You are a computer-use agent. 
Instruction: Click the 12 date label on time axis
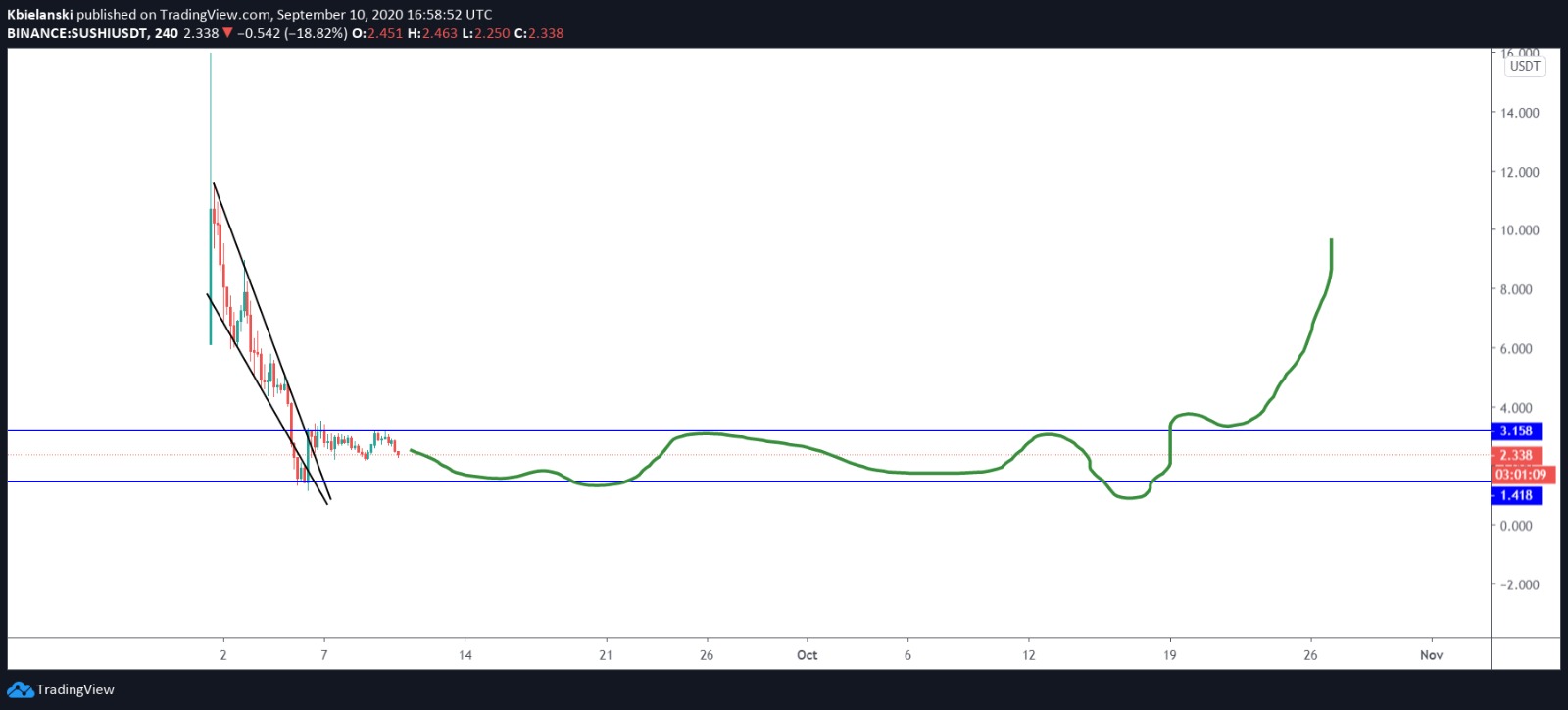click(x=1029, y=655)
